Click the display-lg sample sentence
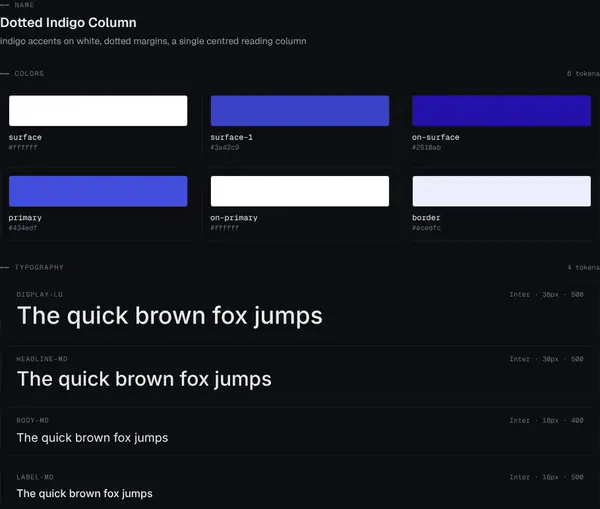This screenshot has height=509, width=600. pos(170,316)
